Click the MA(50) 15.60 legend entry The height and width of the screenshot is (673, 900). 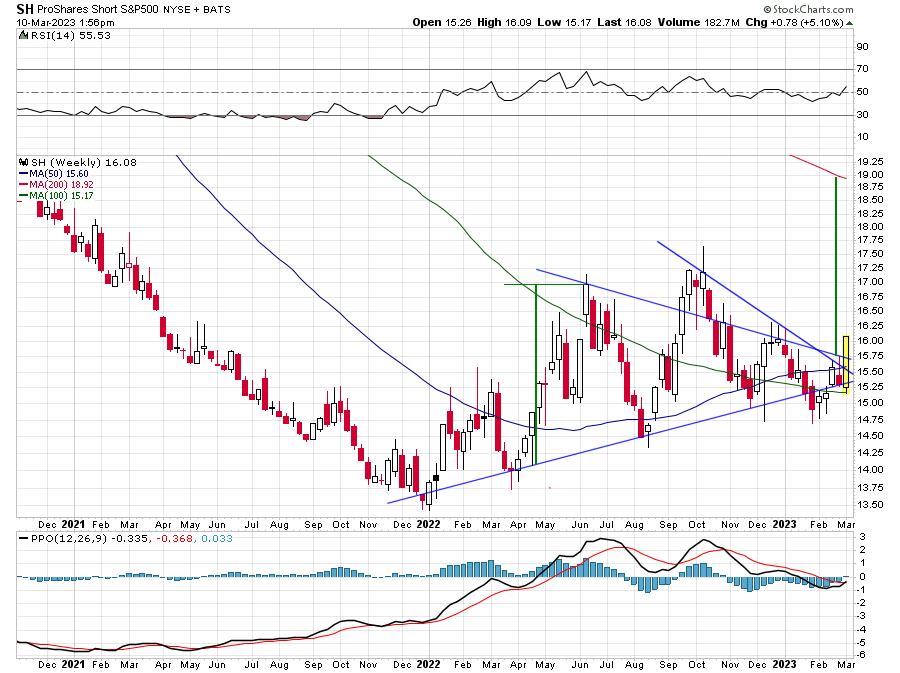point(54,173)
